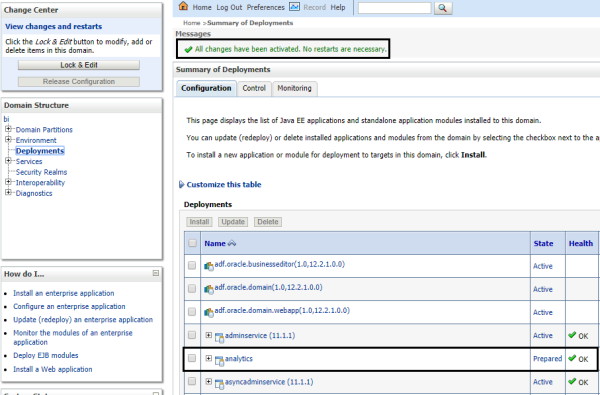
Task: Click the Home house icon
Action: (x=184, y=6)
